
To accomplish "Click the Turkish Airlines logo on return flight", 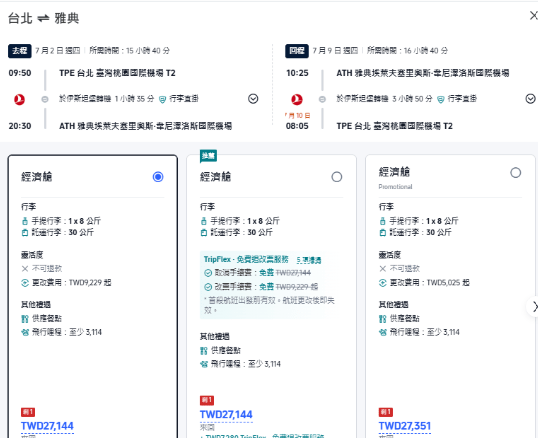I will [297, 99].
